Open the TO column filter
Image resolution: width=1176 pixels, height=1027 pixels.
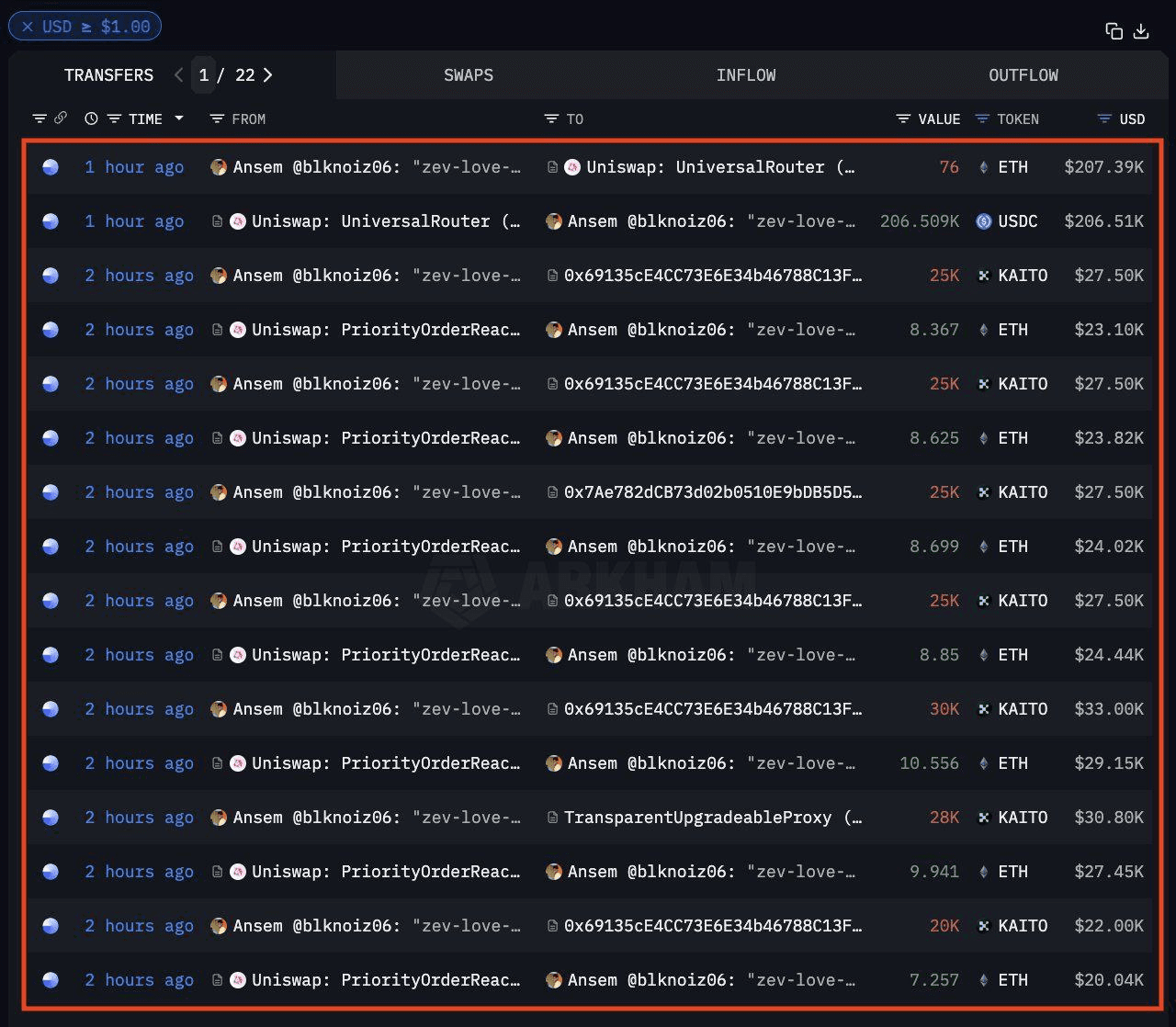click(551, 119)
